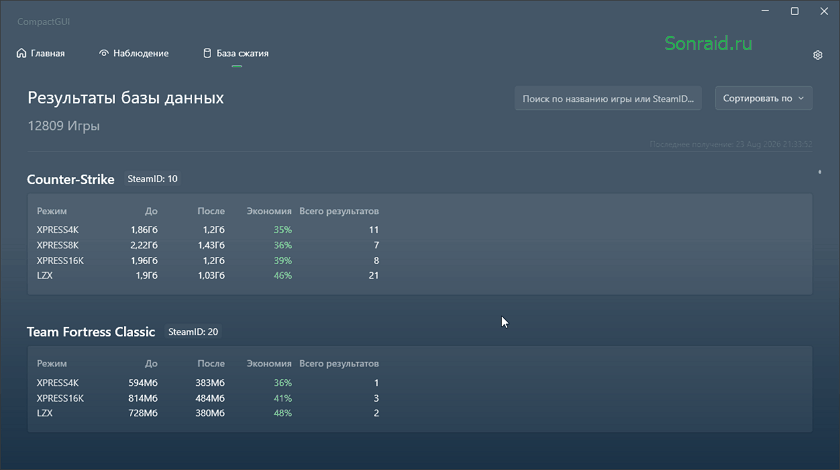Click the Всего результатов header in Counter-Strike table

[339, 211]
